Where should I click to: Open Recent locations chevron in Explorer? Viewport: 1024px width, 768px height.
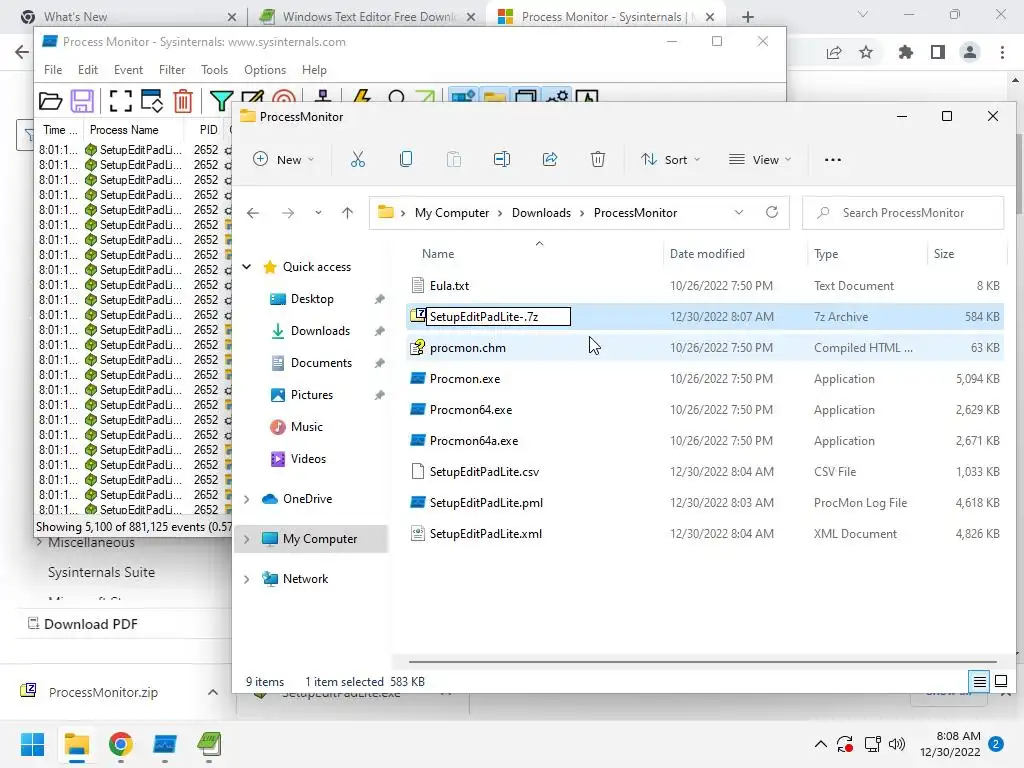pyautogui.click(x=318, y=213)
